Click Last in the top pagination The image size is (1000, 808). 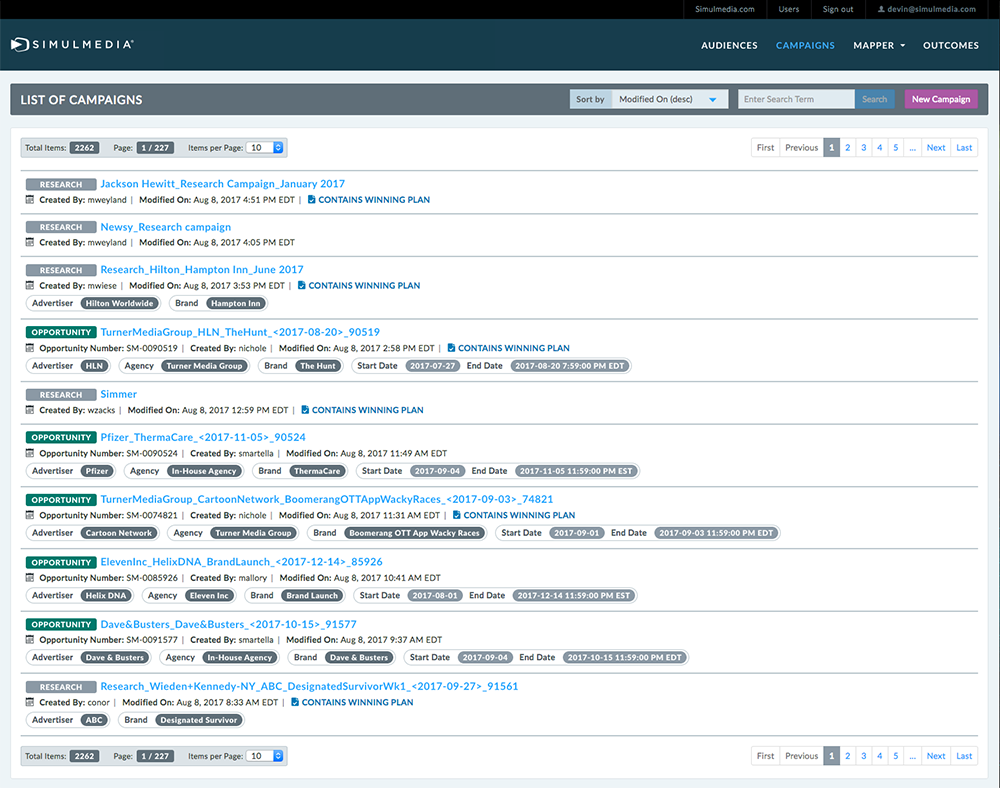click(x=964, y=148)
